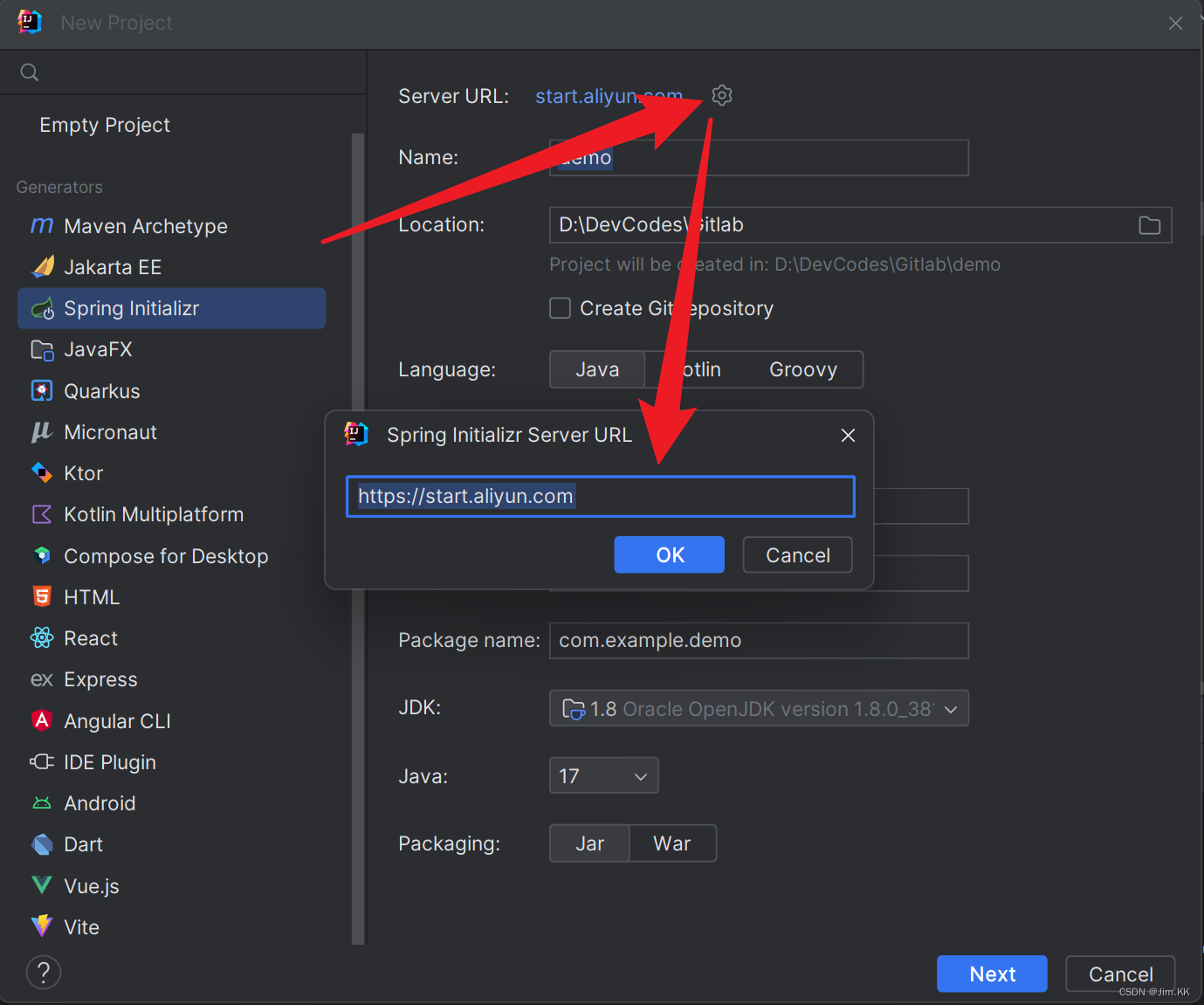The image size is (1204, 1005).
Task: Open help with the question mark icon
Action: point(44,972)
